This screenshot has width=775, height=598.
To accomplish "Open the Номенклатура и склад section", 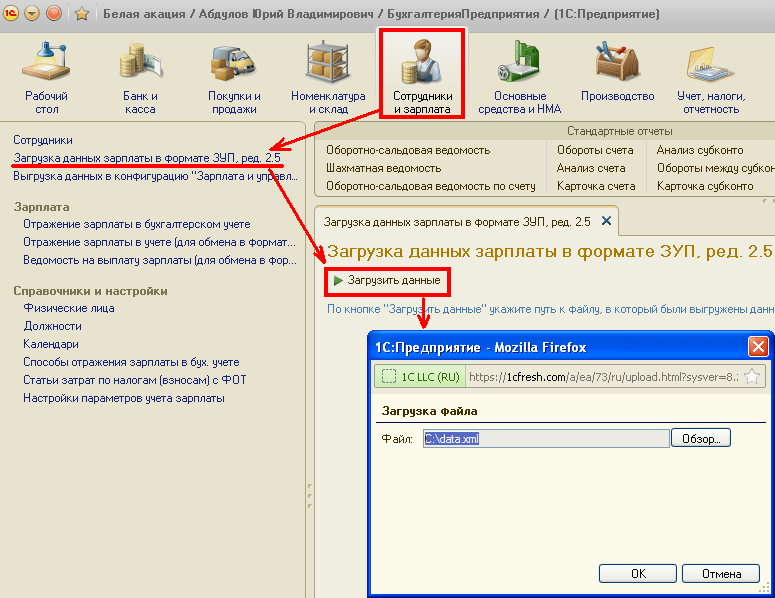I will (x=328, y=78).
